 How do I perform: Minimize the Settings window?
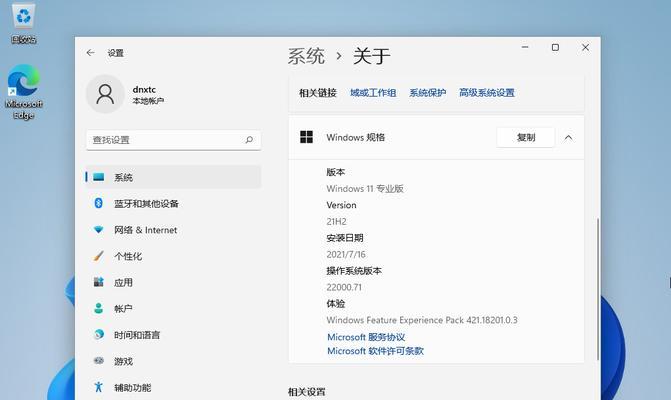pyautogui.click(x=525, y=47)
